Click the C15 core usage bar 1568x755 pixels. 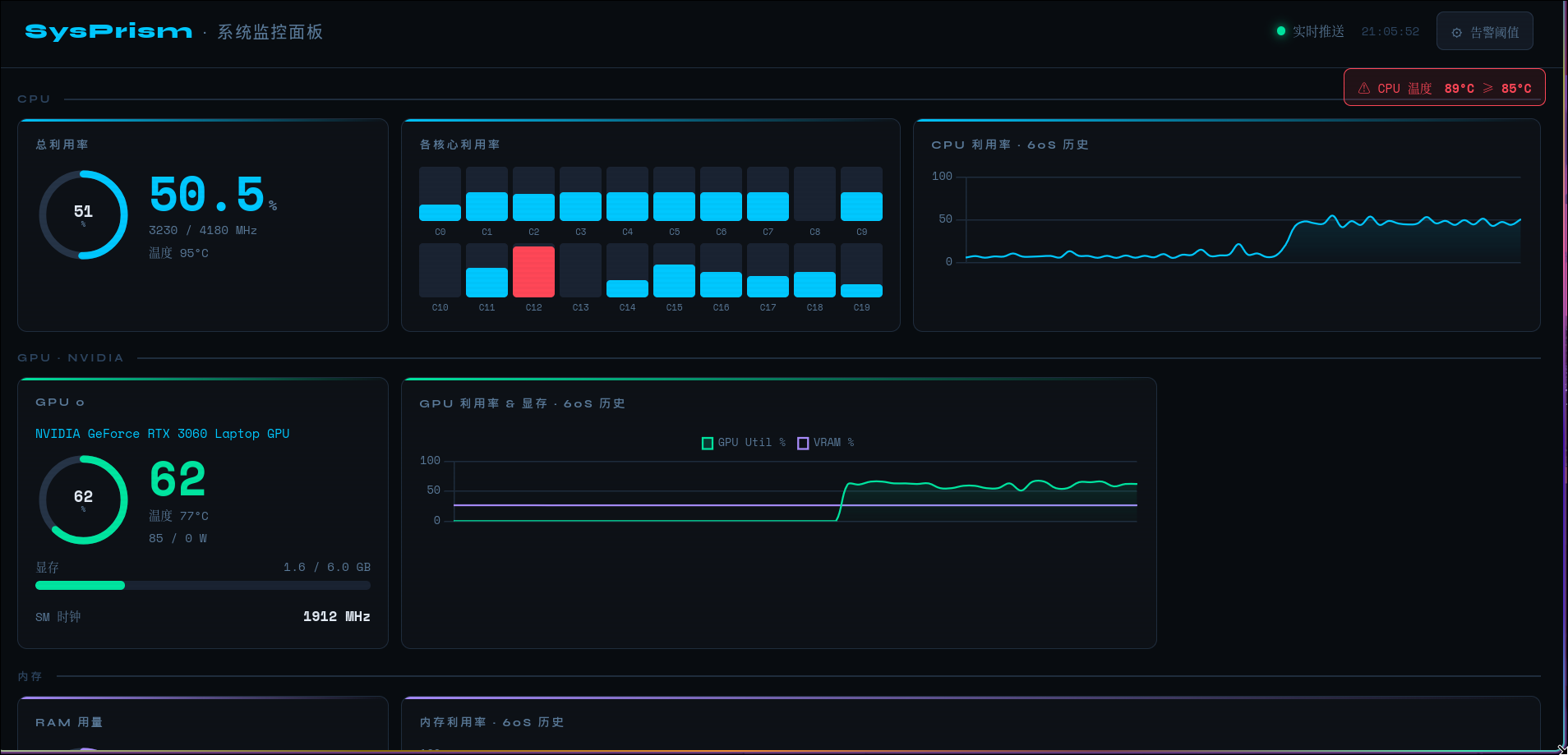click(674, 271)
